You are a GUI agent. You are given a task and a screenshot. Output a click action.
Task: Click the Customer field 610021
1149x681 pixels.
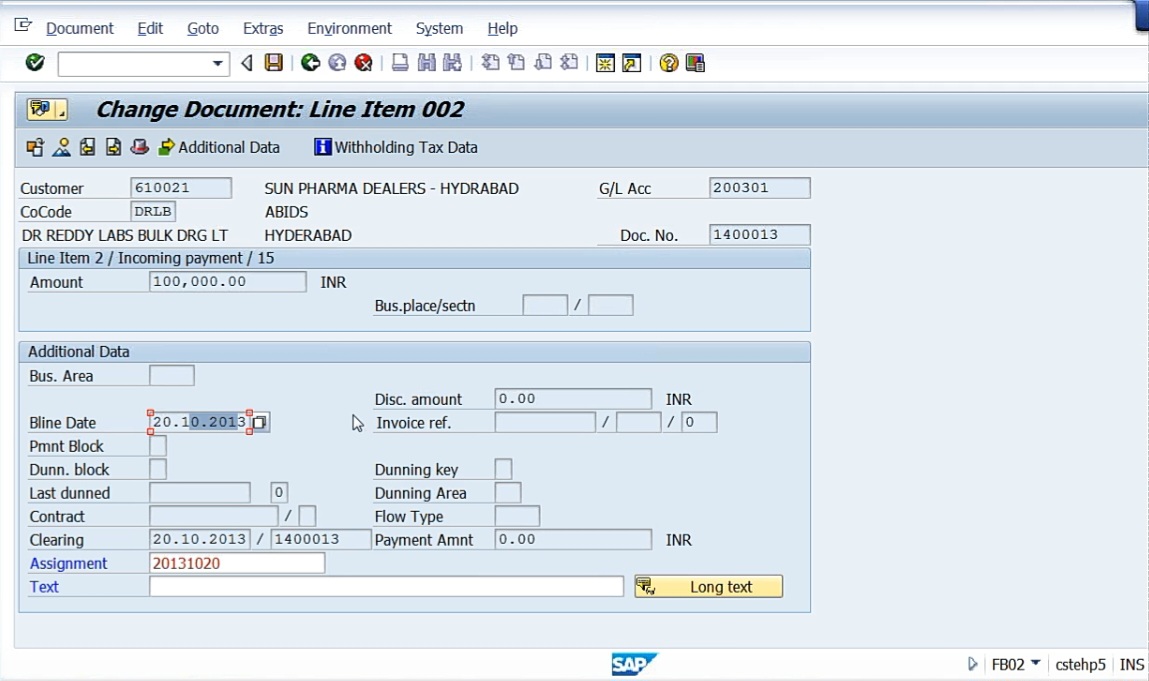(x=181, y=188)
